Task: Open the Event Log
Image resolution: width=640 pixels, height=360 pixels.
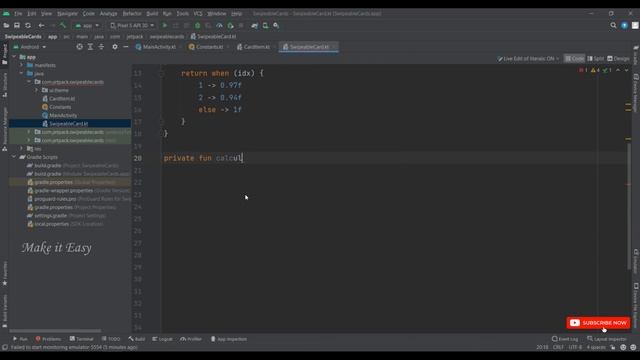Action: (565, 339)
